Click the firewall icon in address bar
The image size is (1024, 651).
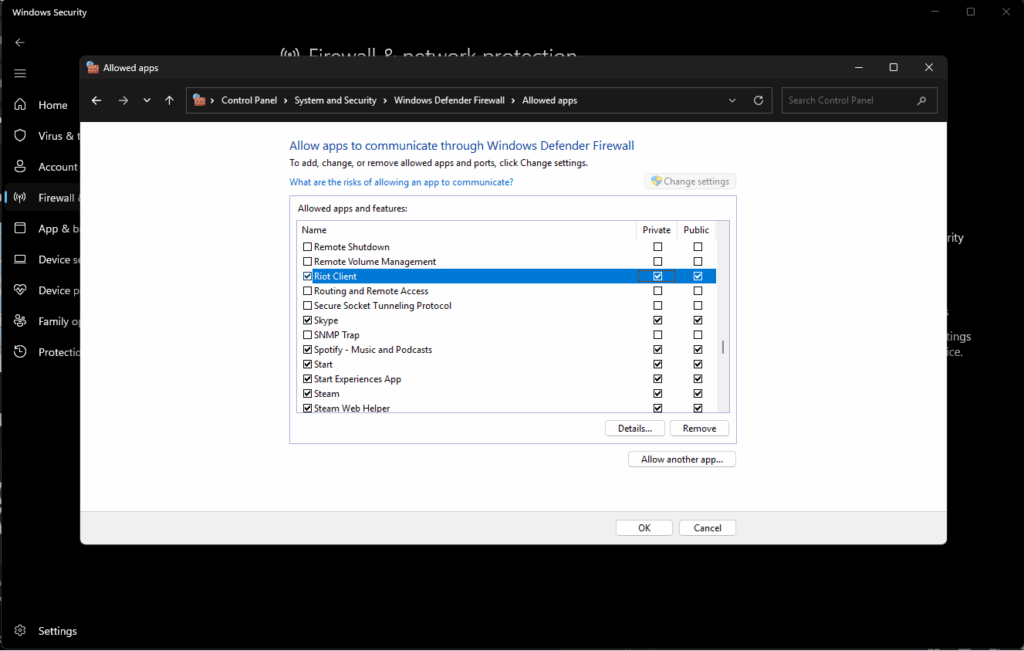[199, 101]
